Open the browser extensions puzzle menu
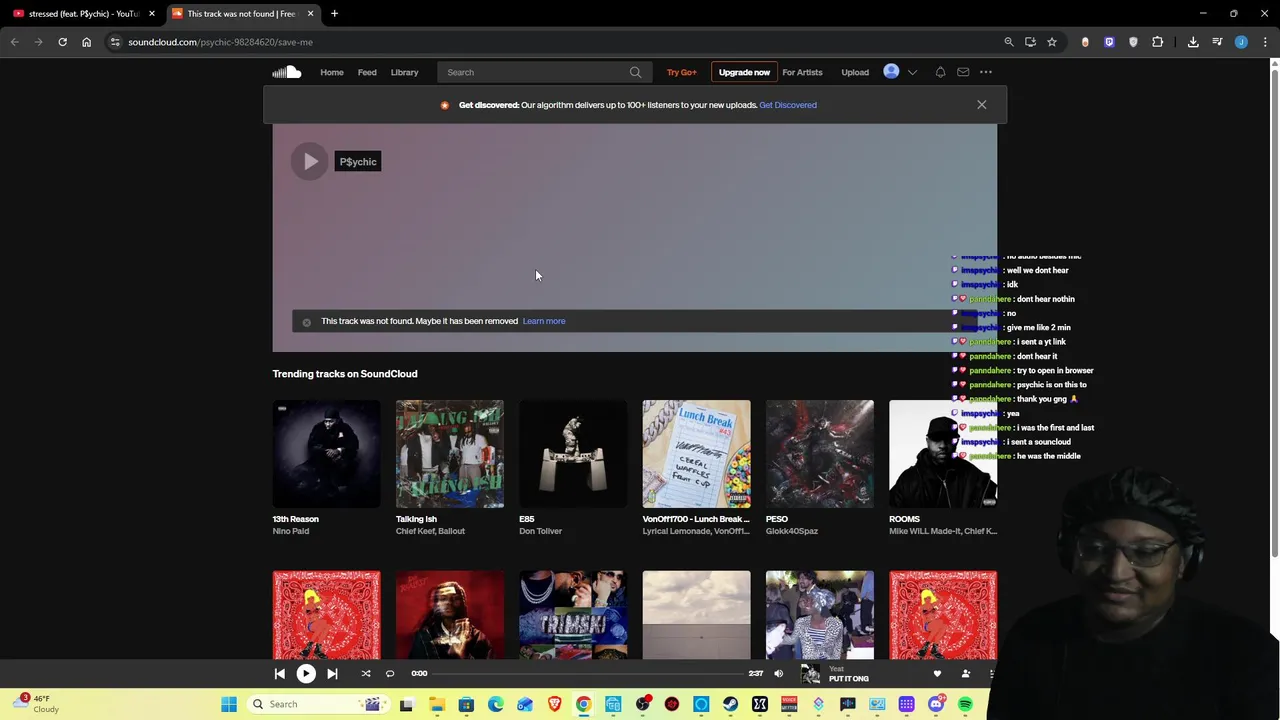 (x=1158, y=42)
